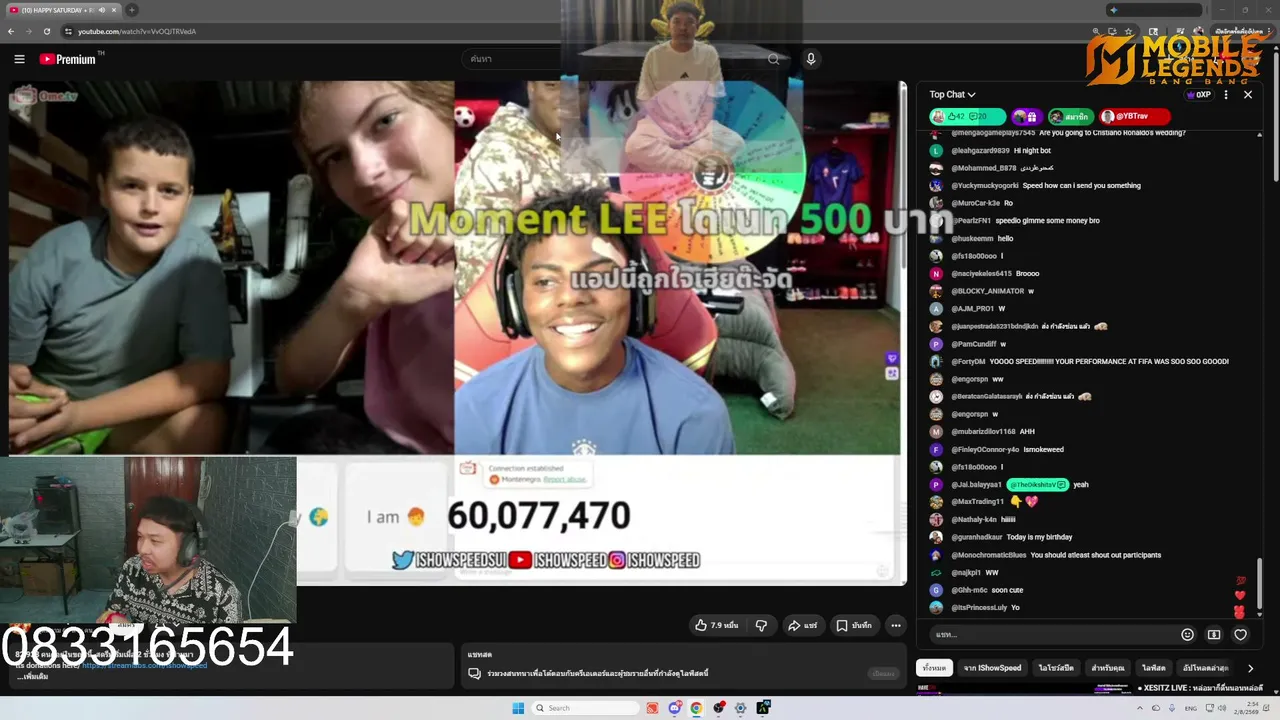Save the video with บันทึก button
Image resolution: width=1280 pixels, height=720 pixels.
click(x=855, y=625)
